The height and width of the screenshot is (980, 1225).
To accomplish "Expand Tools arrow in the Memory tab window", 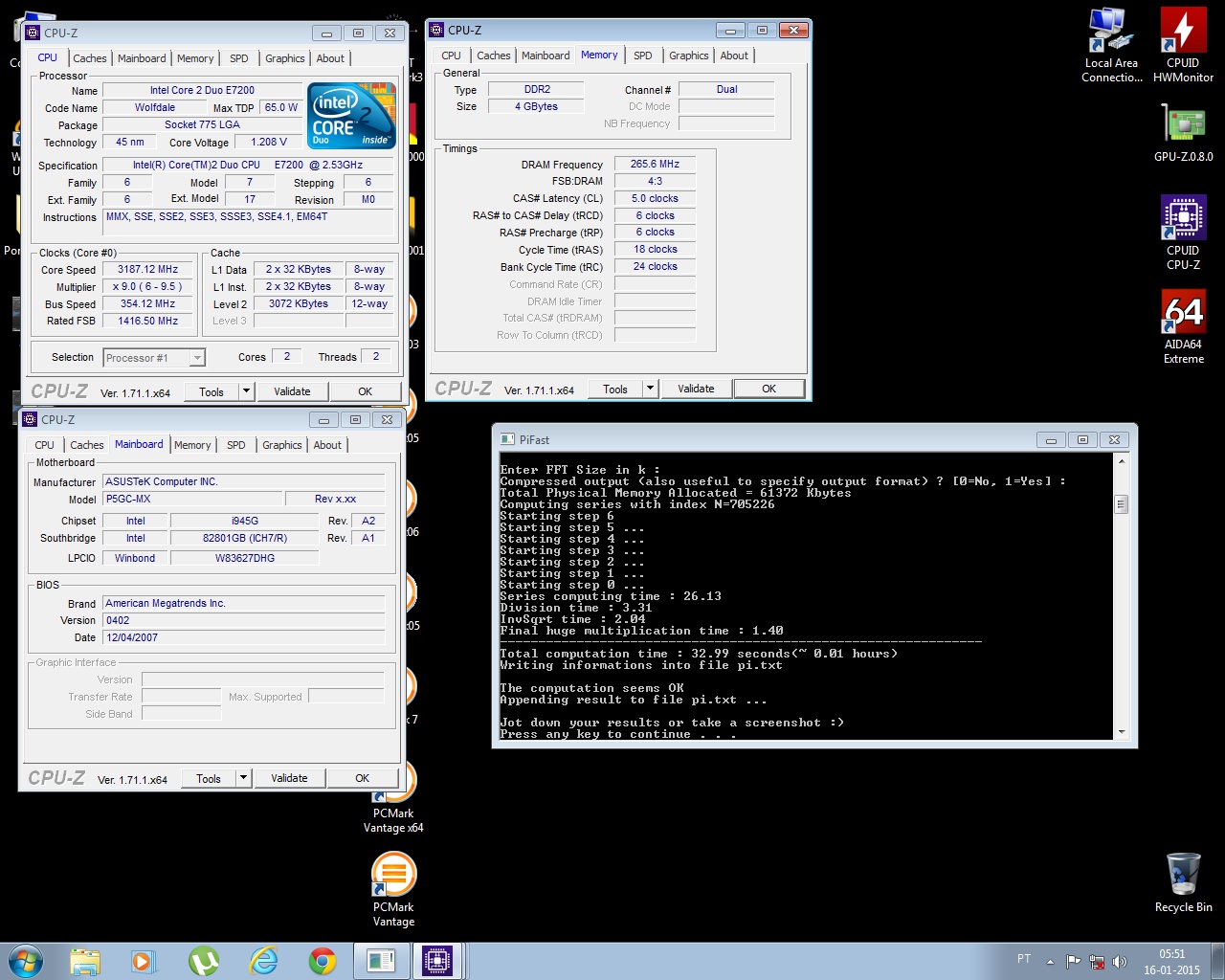I will 650,389.
